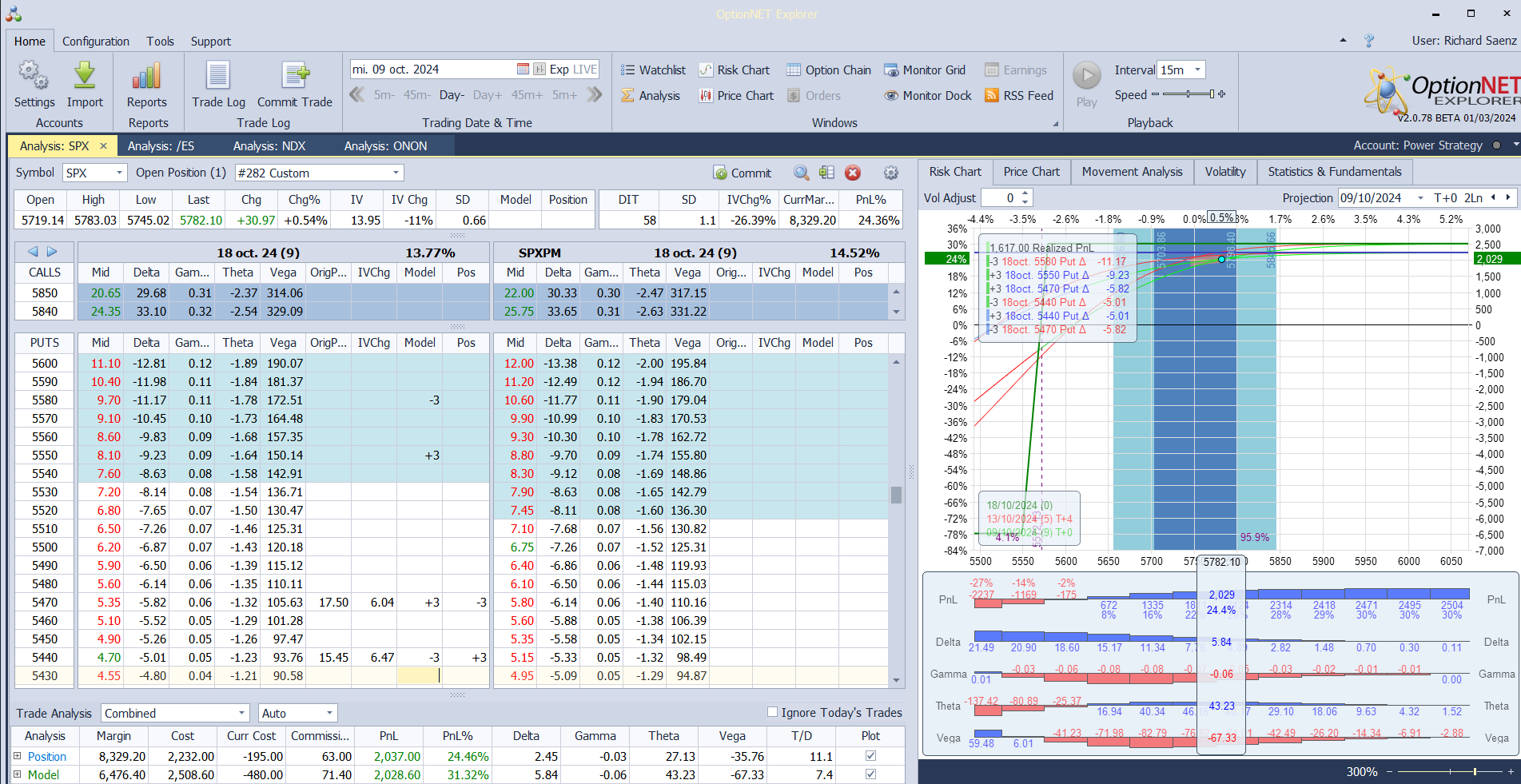Switch to the Analysis: NDX tab

pyautogui.click(x=269, y=145)
